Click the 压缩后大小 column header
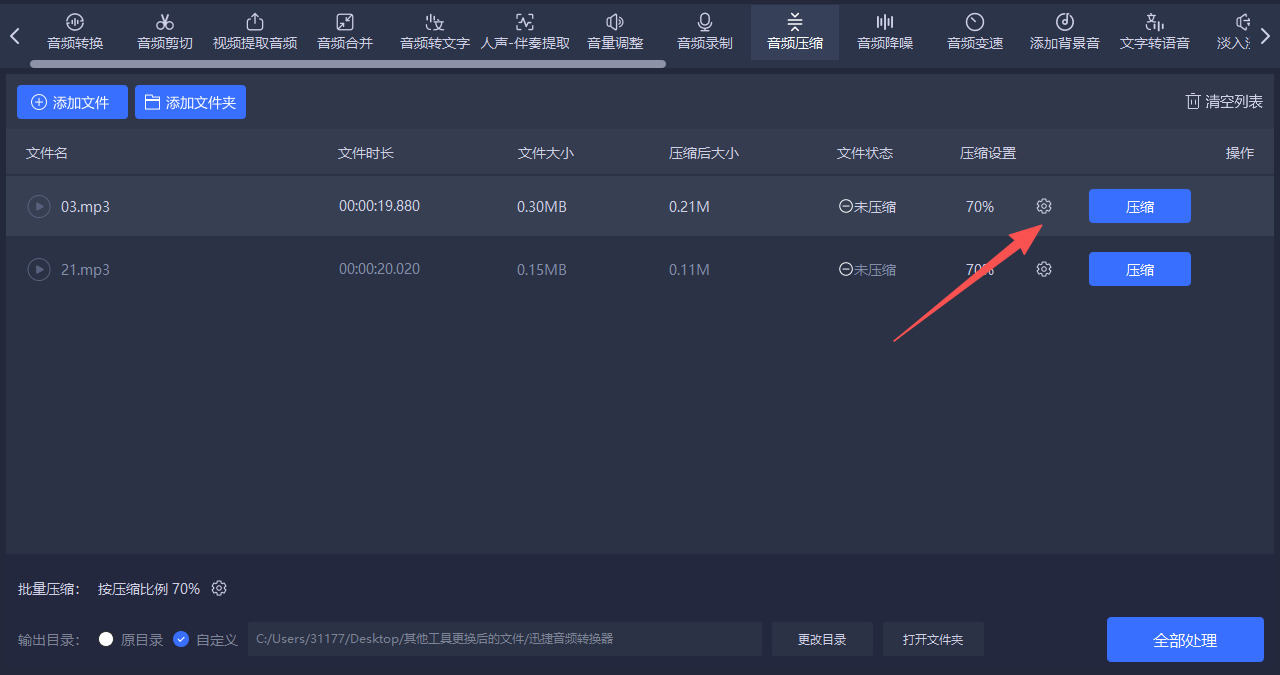1280x675 pixels. (704, 153)
